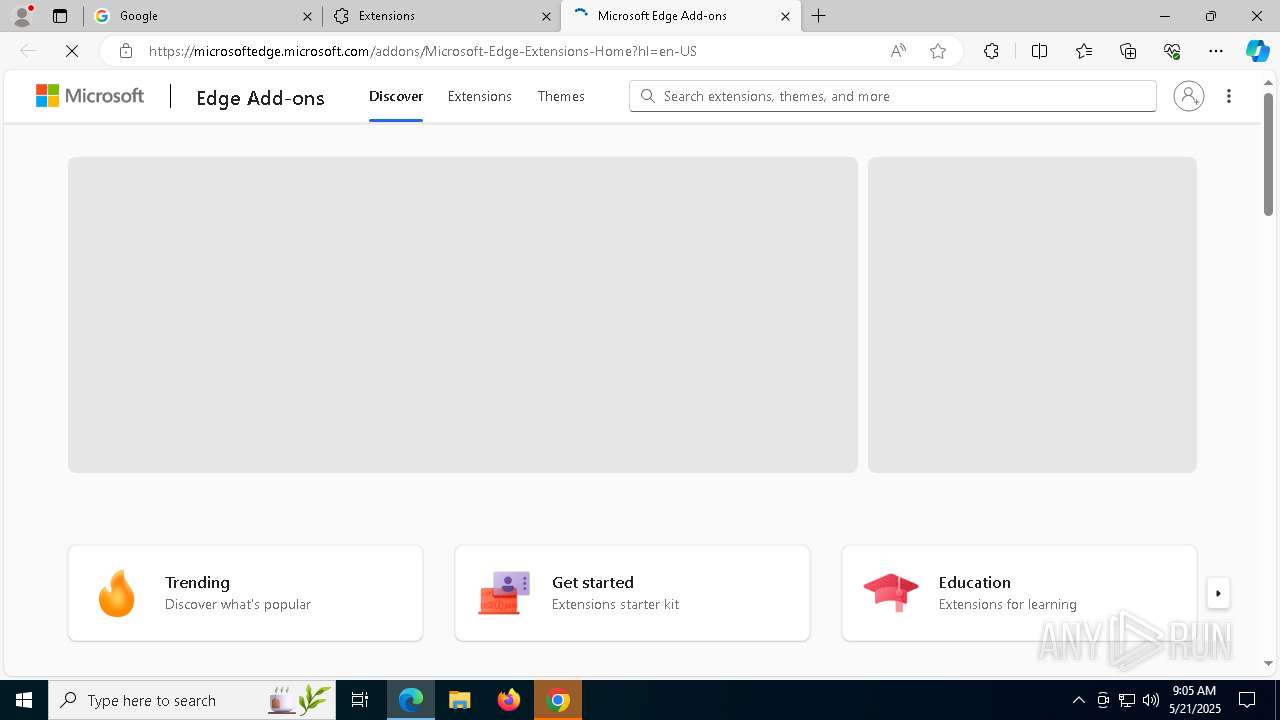Open a new browser tab
The height and width of the screenshot is (720, 1280).
tap(818, 16)
